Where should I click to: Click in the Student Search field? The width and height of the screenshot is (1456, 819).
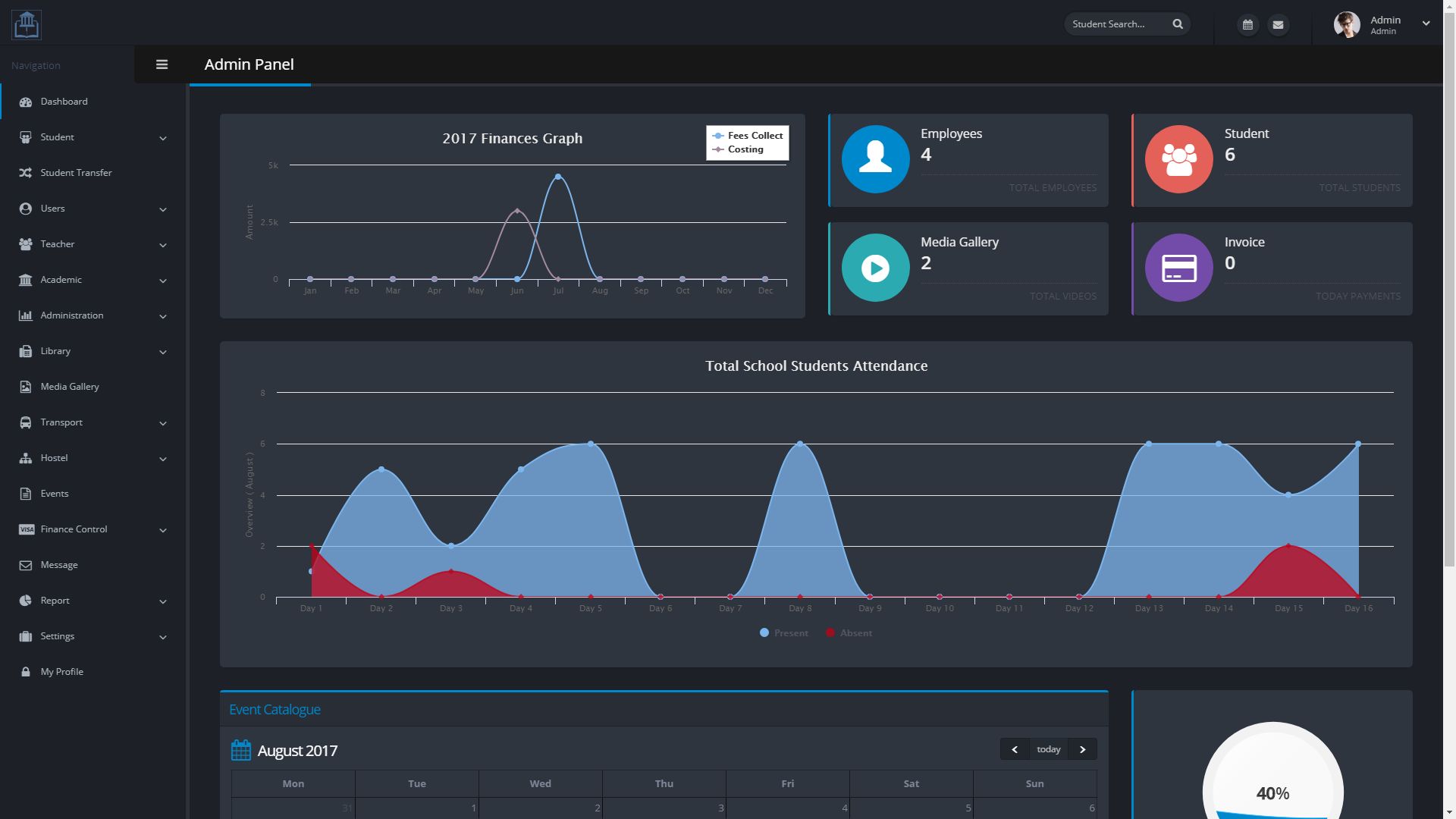[x=1115, y=24]
